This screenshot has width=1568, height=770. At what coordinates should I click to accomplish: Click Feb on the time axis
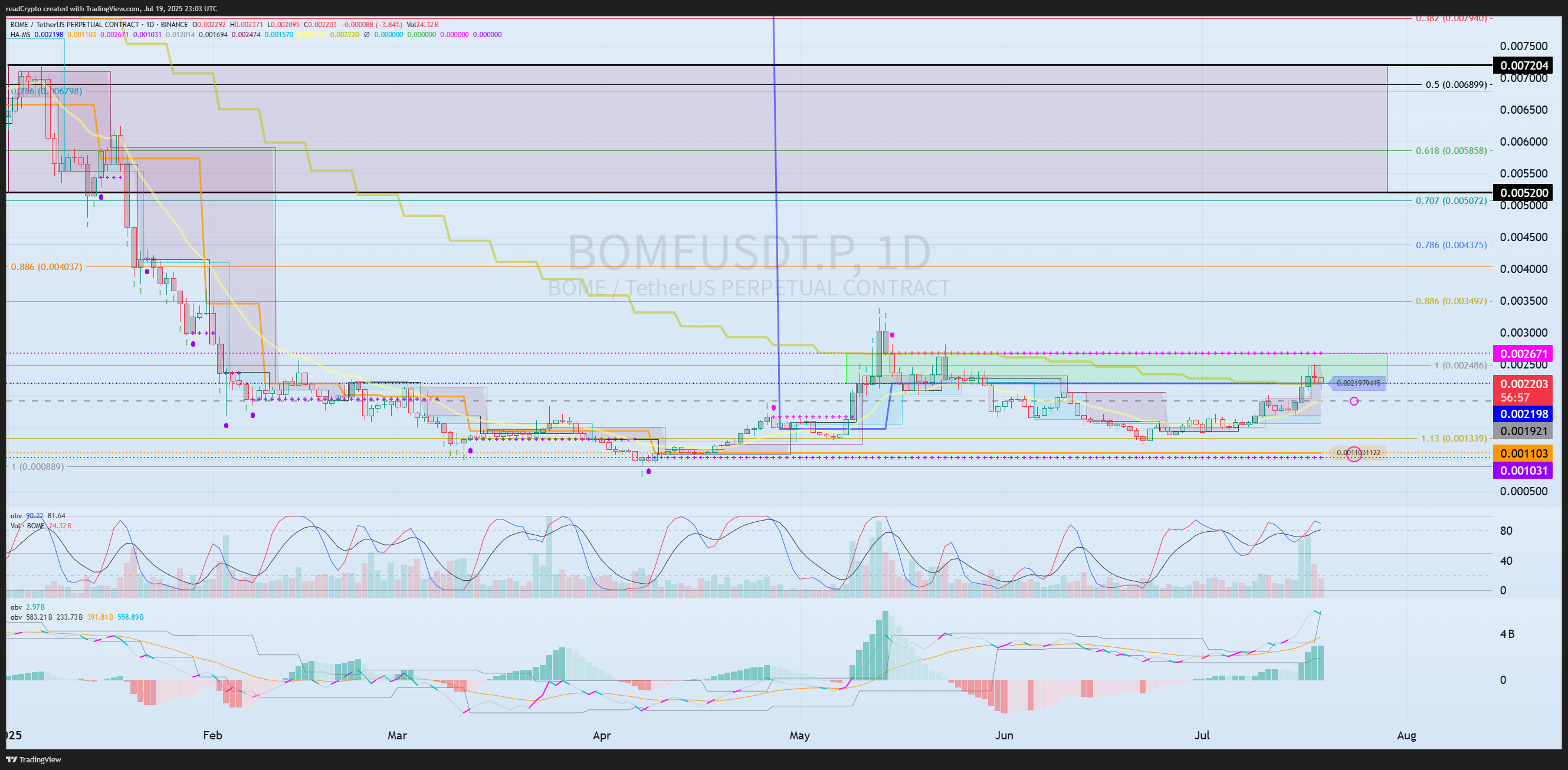click(x=212, y=735)
